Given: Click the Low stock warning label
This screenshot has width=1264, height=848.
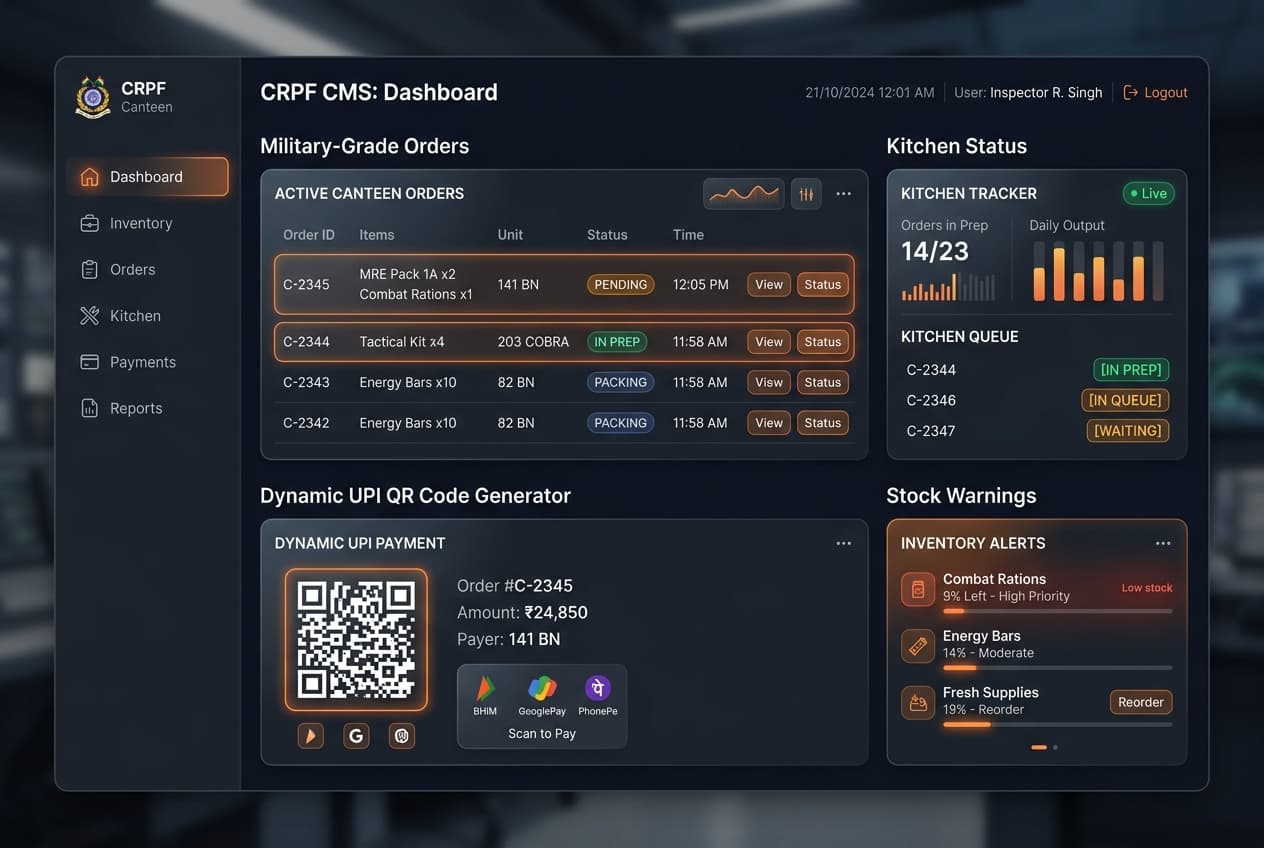Looking at the screenshot, I should 1147,588.
